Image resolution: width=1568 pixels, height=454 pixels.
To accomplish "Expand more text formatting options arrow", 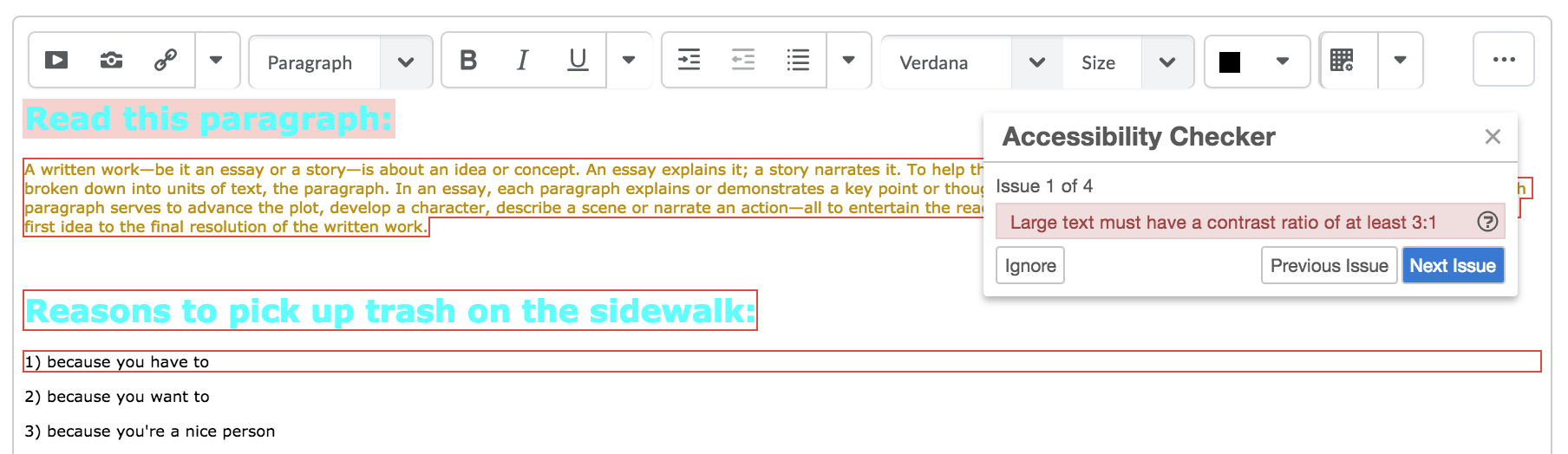I will pos(629,61).
